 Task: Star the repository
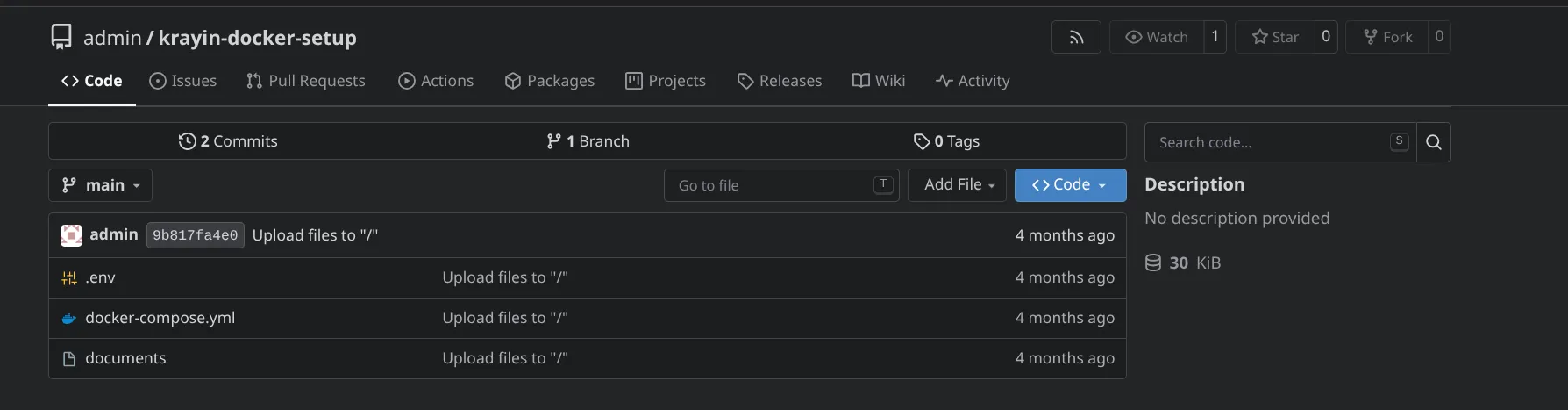point(1275,37)
